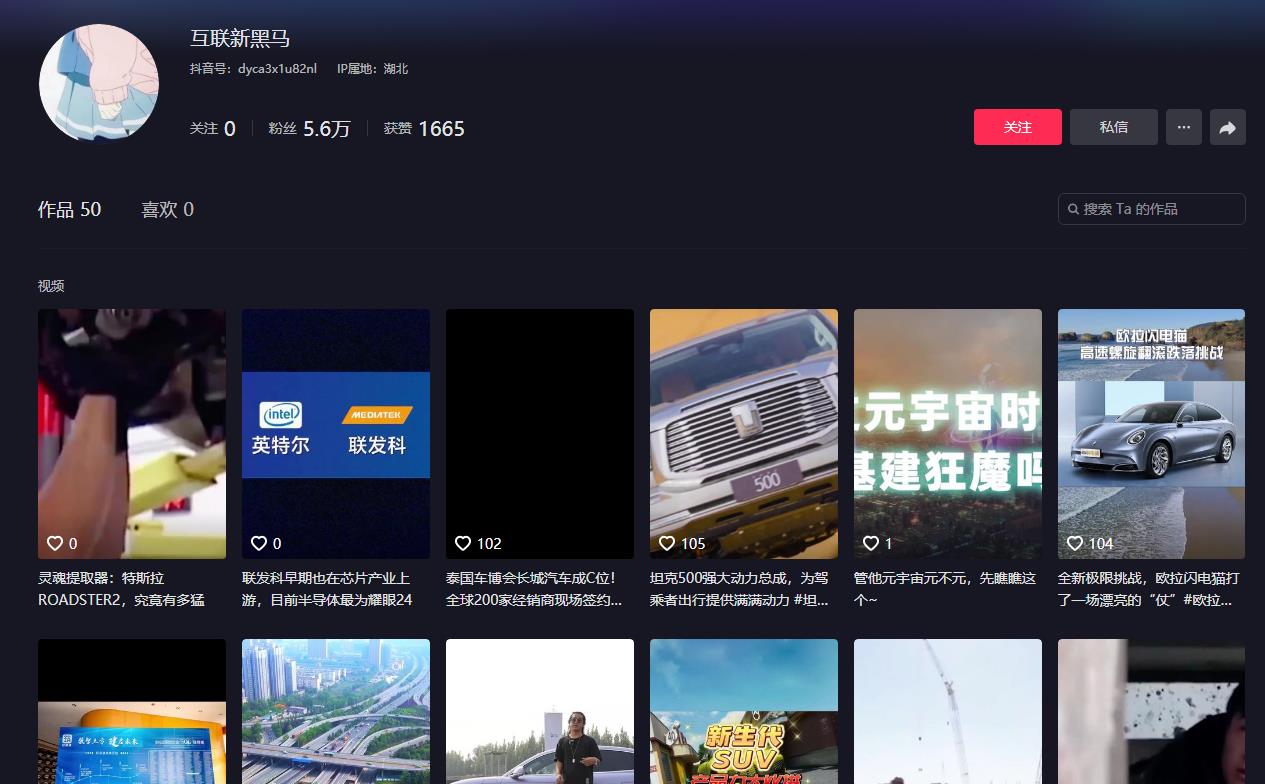
Task: Send a message via 私信 button
Action: 1114,127
